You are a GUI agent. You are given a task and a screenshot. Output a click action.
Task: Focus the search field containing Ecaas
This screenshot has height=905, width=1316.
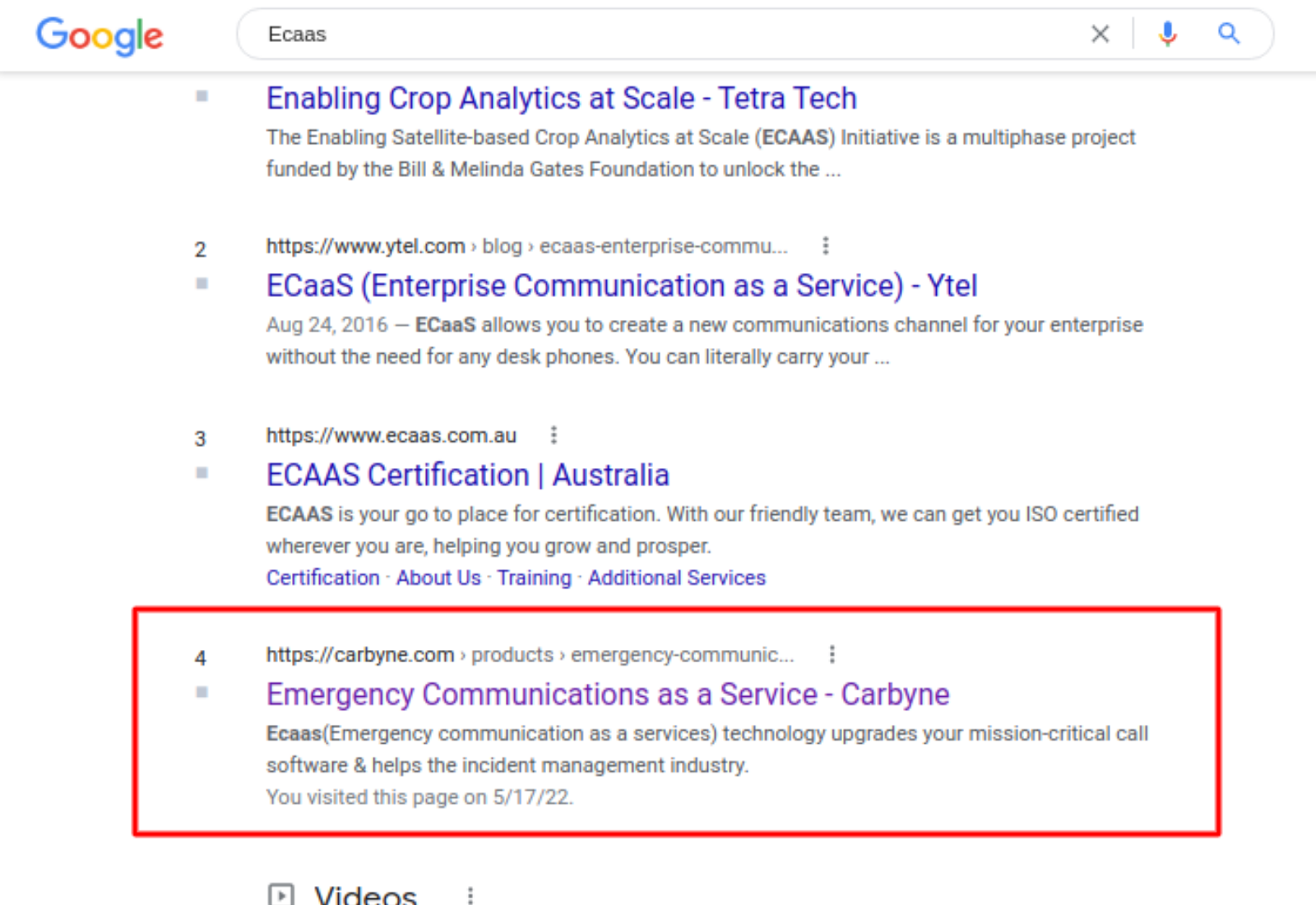click(x=658, y=34)
